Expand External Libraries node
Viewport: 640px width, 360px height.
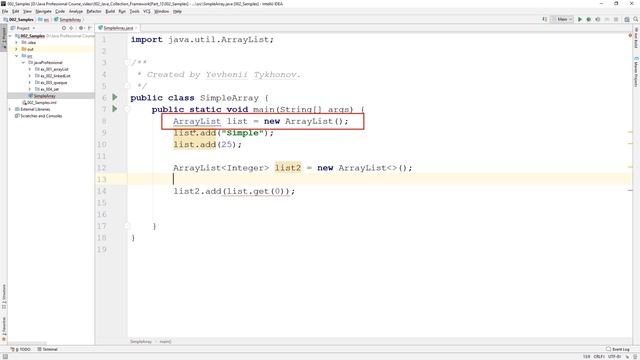point(11,109)
